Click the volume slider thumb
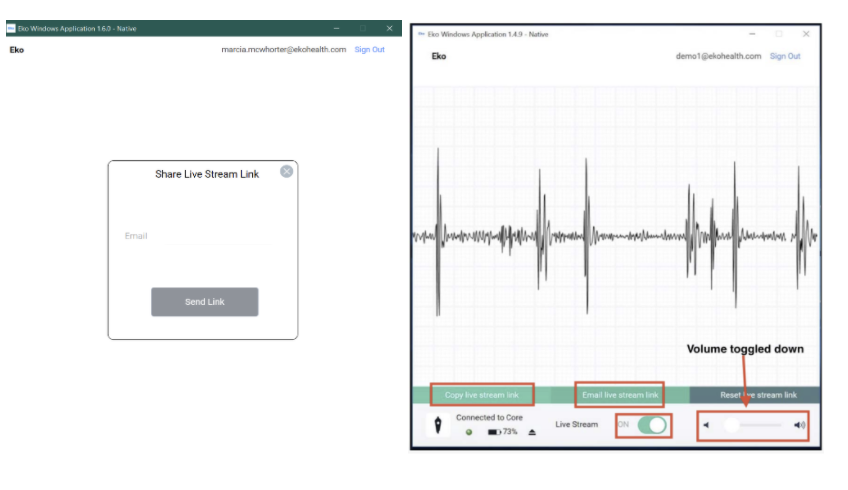The height and width of the screenshot is (490, 848). click(x=731, y=425)
